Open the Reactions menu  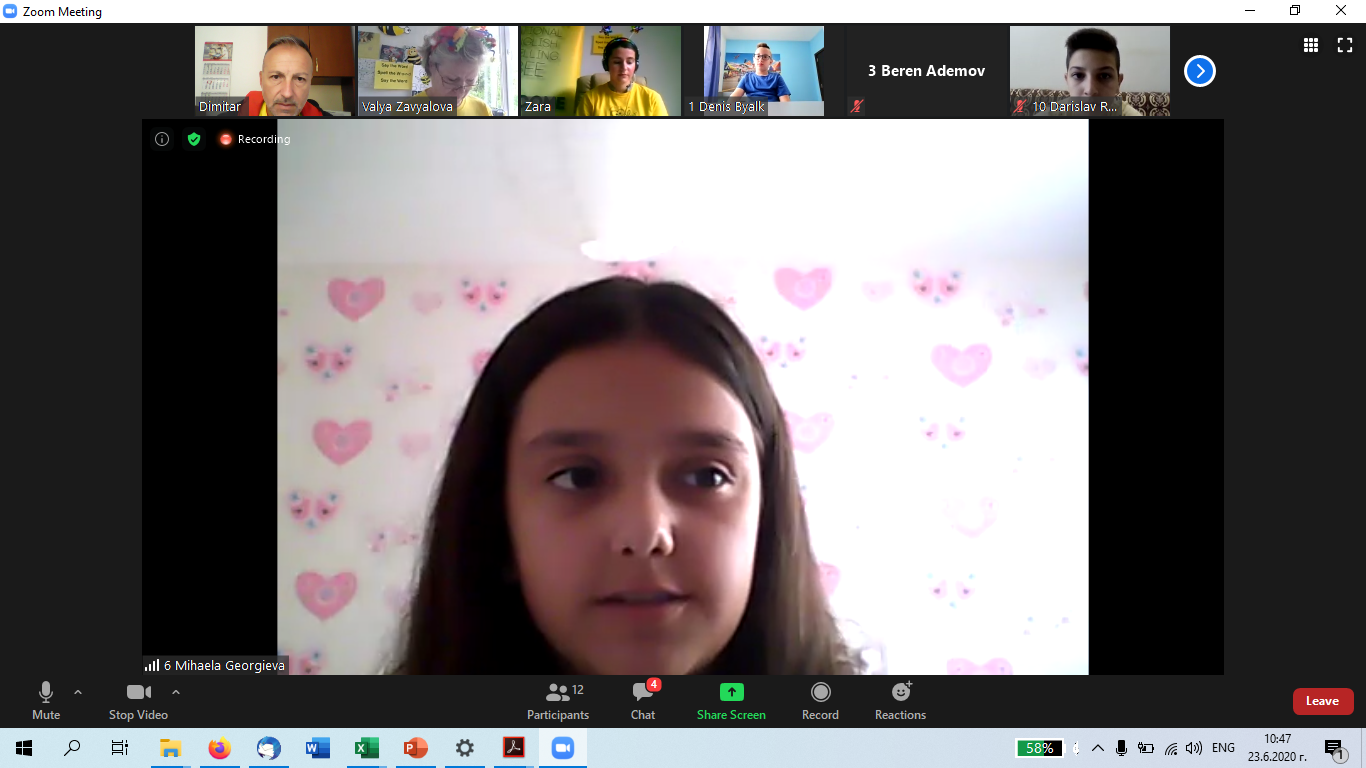pos(900,701)
